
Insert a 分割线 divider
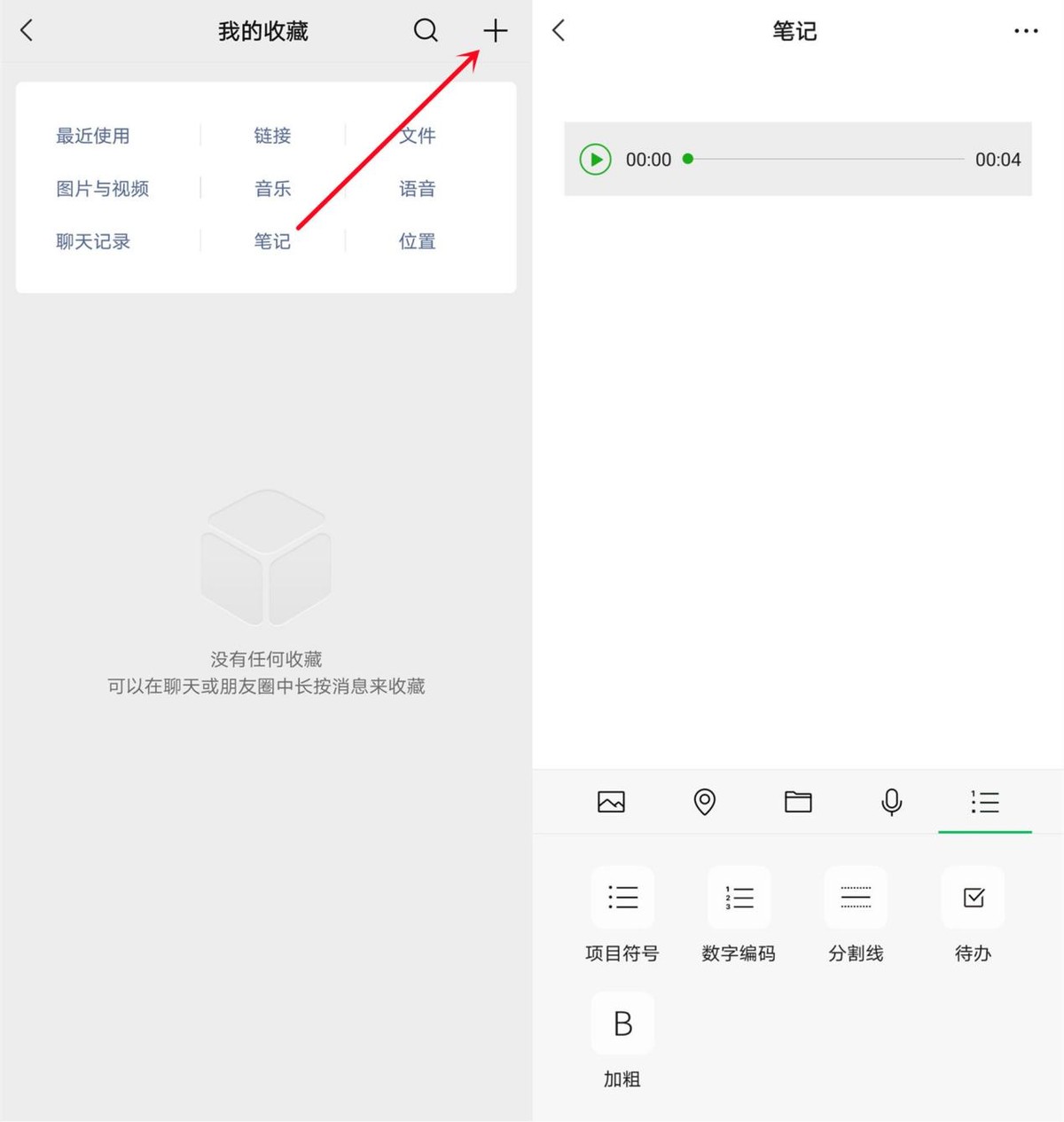coord(855,897)
